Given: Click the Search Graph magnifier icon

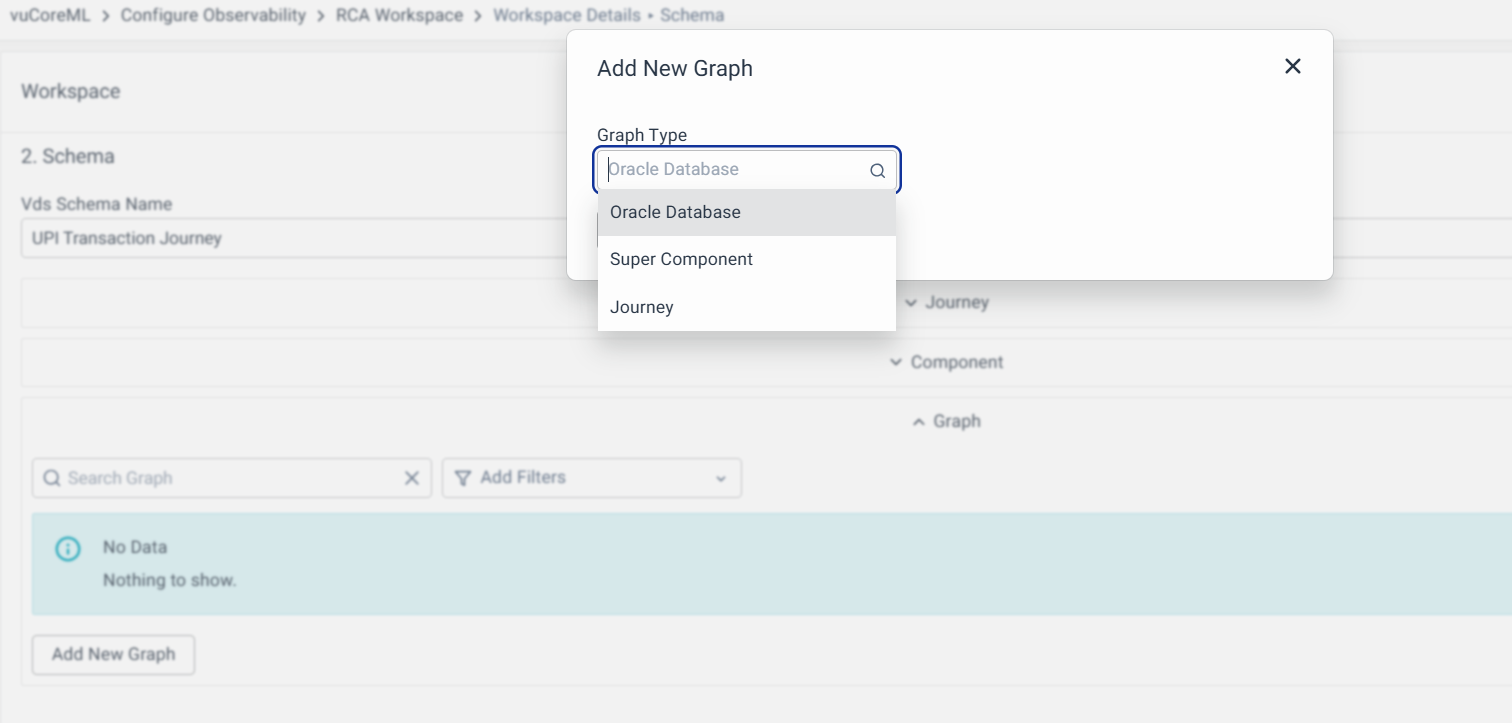Looking at the screenshot, I should pyautogui.click(x=52, y=478).
